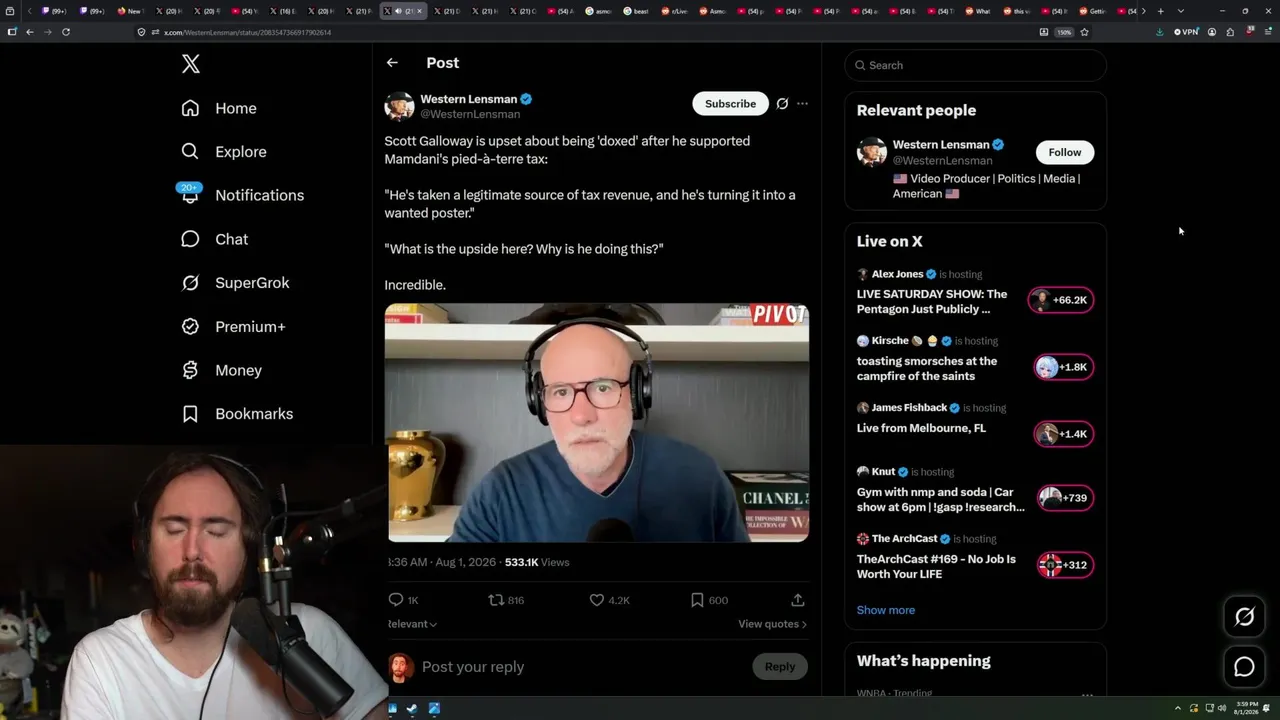This screenshot has height=720, width=1280.
Task: Close the active X tab
Action: tap(419, 11)
